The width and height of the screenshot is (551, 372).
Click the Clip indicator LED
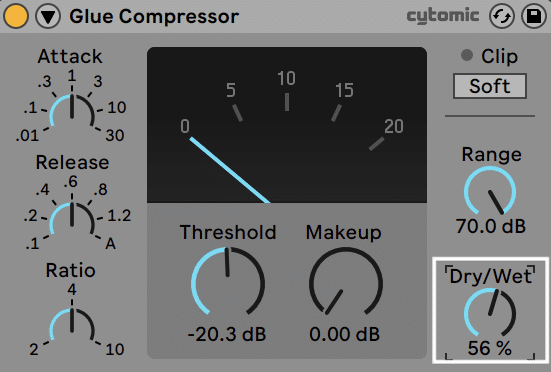pyautogui.click(x=467, y=55)
